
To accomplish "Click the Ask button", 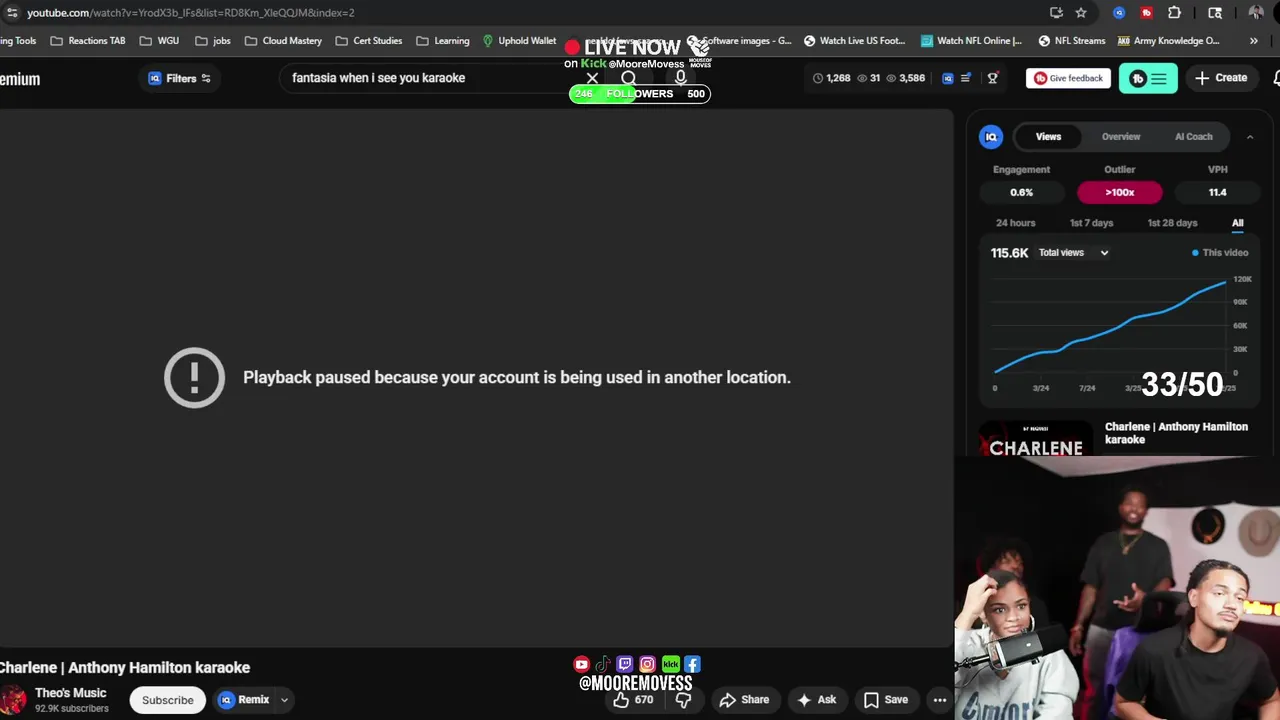I will click(x=817, y=700).
